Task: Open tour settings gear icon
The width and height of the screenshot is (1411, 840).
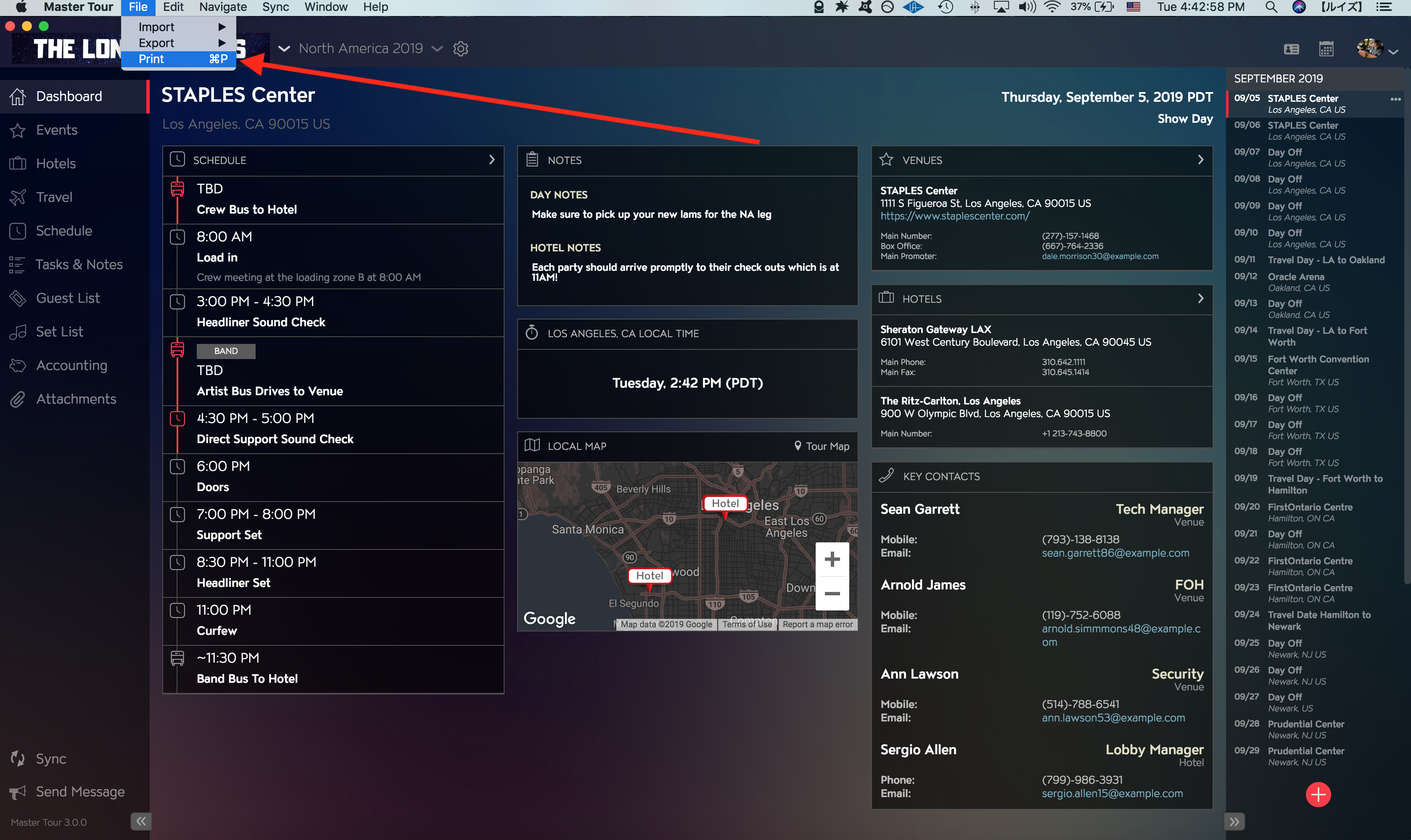Action: 461,49
